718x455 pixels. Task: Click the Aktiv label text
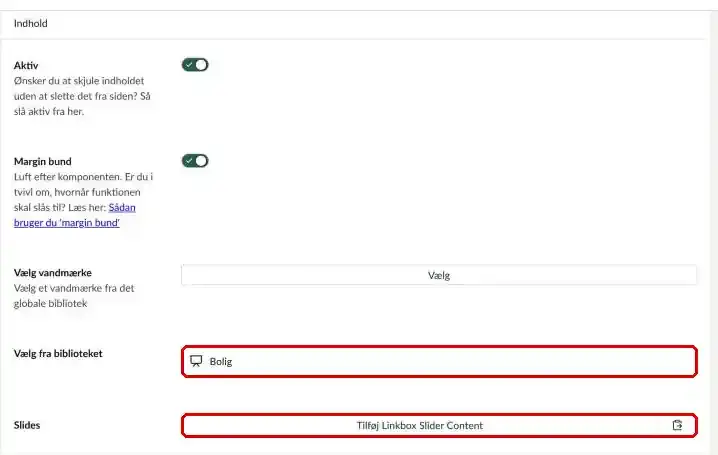click(26, 65)
